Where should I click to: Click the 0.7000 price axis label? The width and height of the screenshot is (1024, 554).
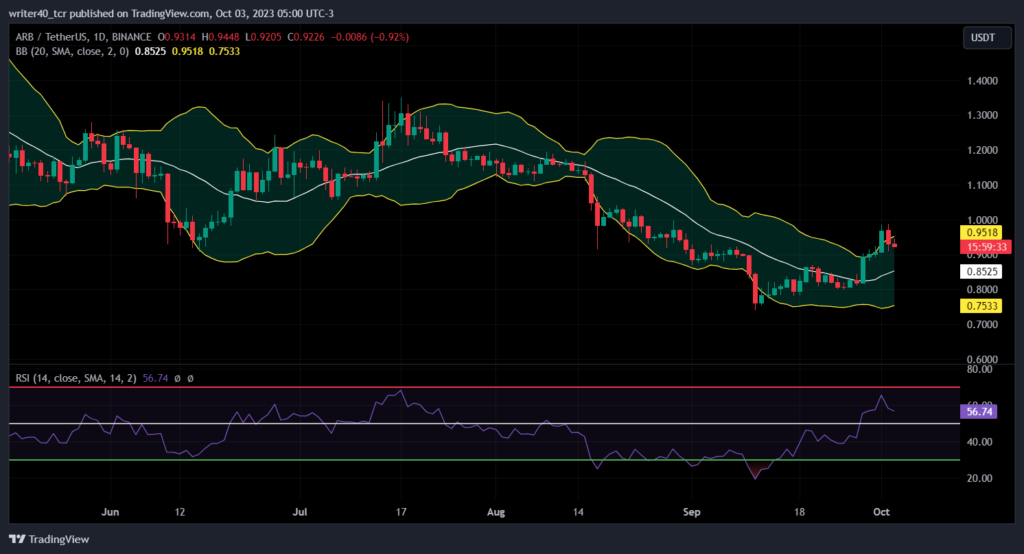tap(982, 324)
